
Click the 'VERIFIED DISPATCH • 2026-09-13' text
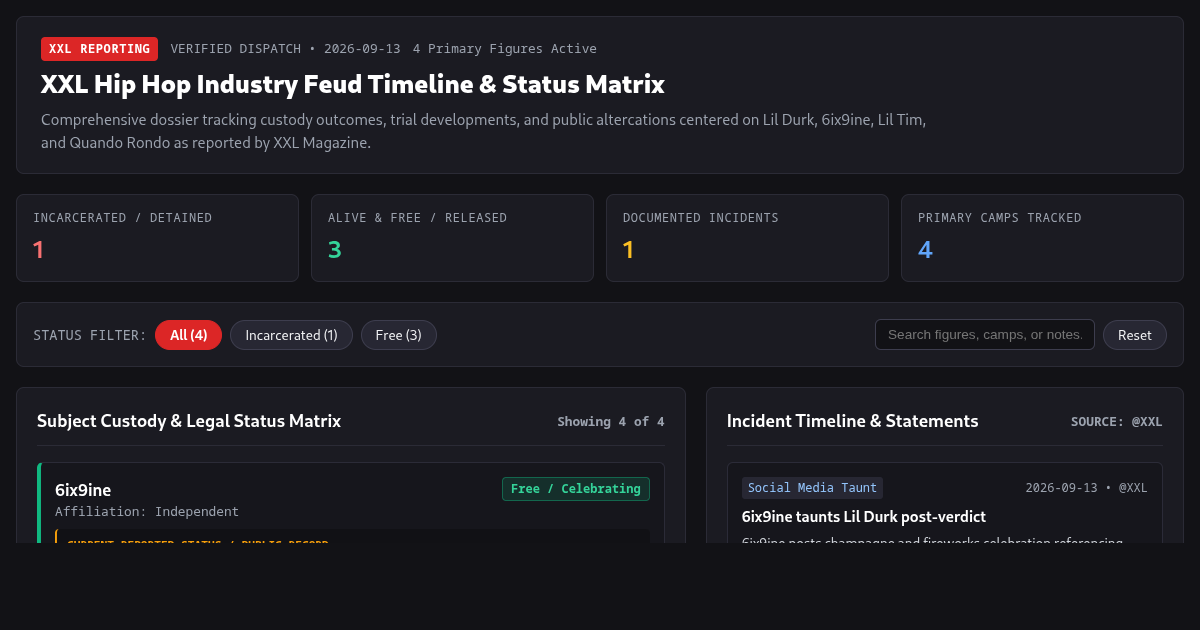[x=286, y=49]
